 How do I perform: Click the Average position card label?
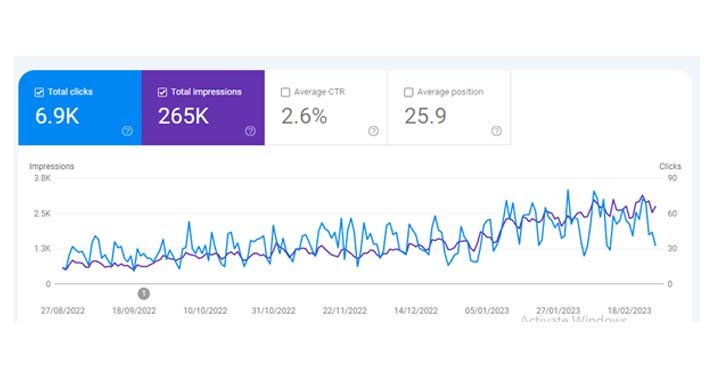click(x=450, y=92)
